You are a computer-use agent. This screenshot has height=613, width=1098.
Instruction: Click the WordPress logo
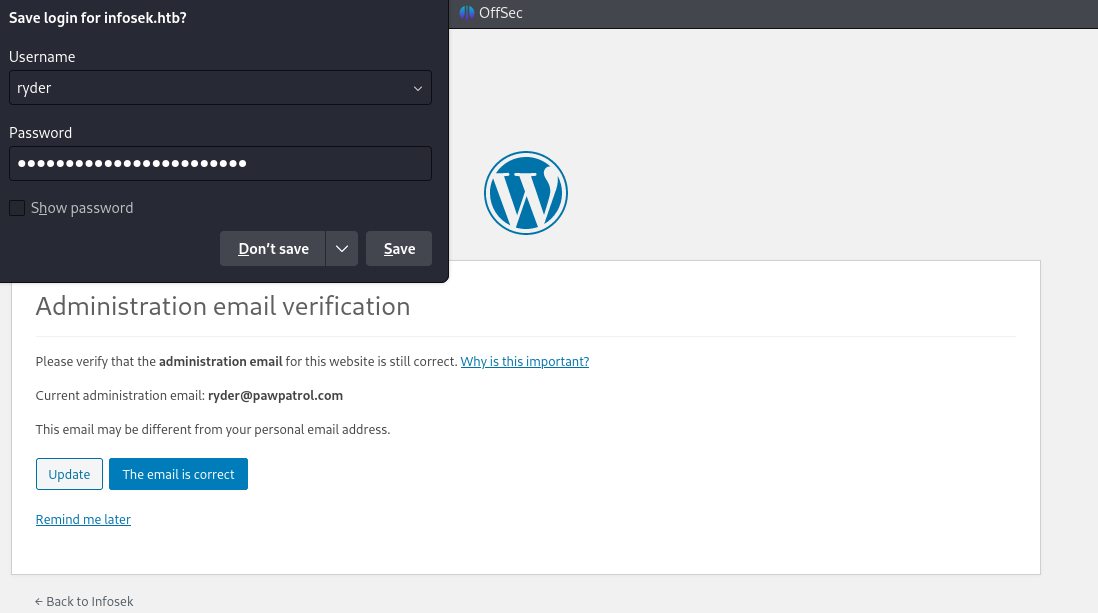pyautogui.click(x=526, y=193)
